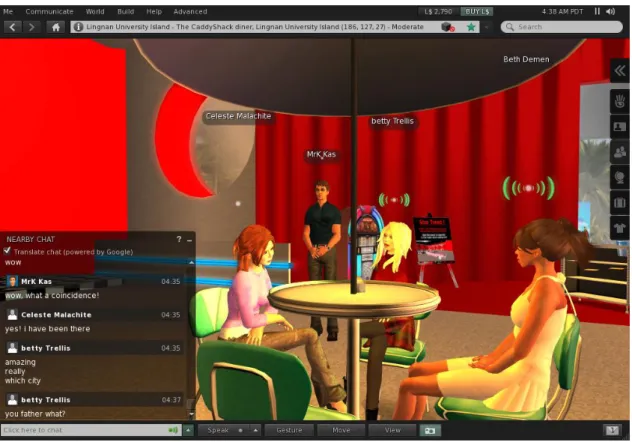The image size is (632, 442).
Task: Take a snapshot with the camera icon
Action: (x=430, y=430)
